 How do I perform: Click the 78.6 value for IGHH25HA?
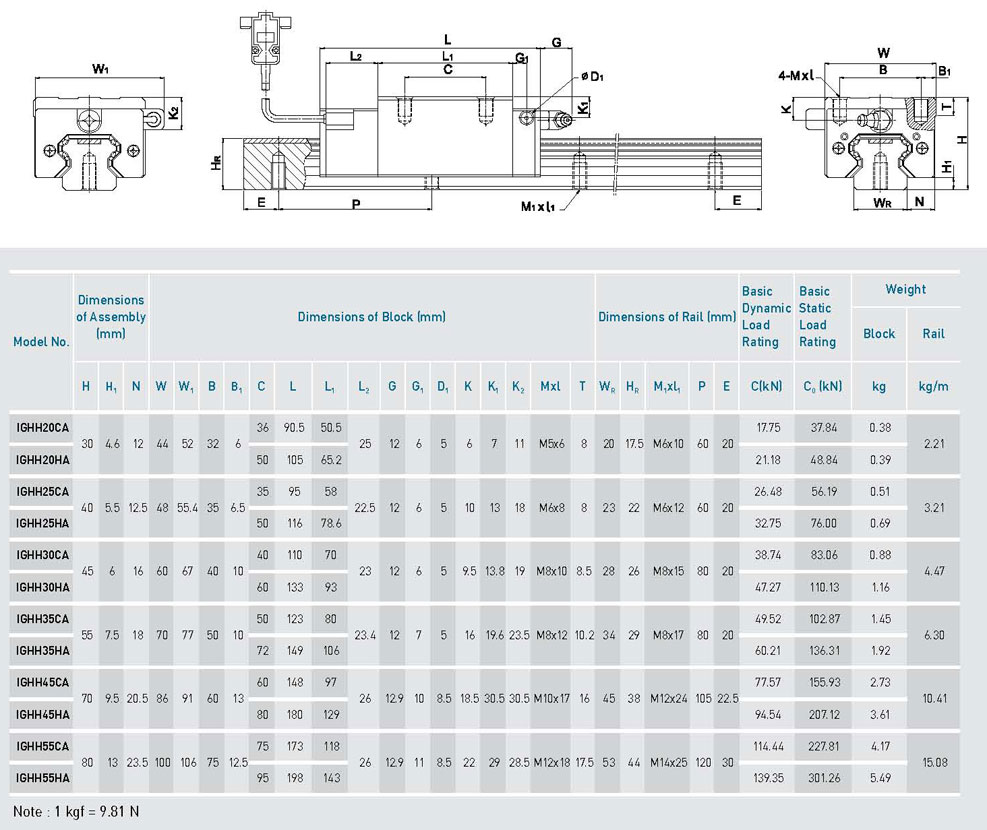331,524
